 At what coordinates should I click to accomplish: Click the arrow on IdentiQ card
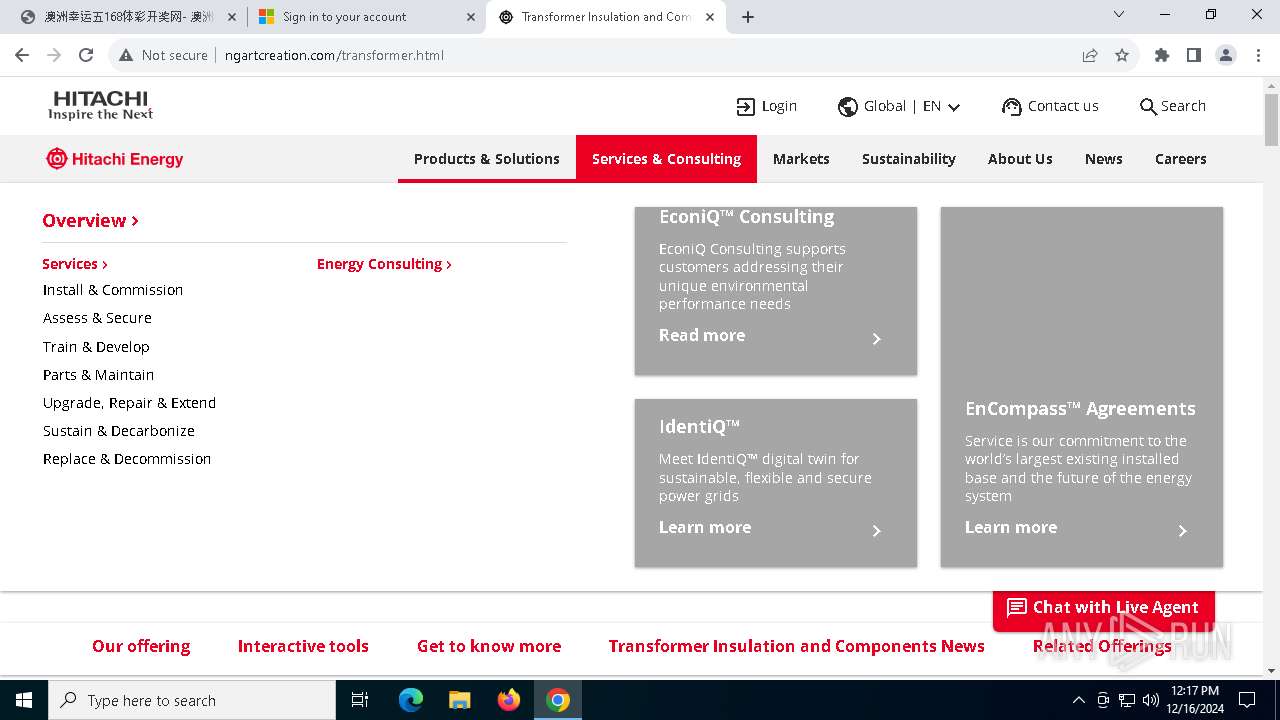click(x=876, y=531)
